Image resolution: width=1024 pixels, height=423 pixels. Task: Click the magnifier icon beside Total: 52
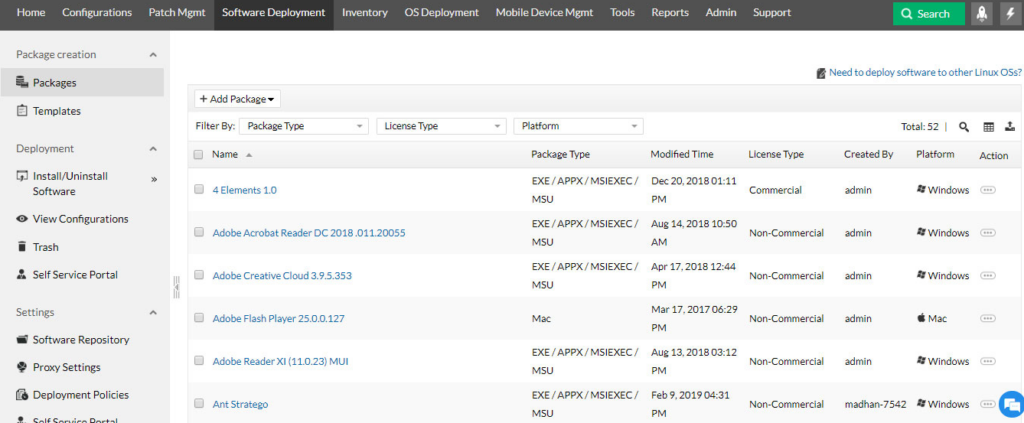click(x=963, y=127)
